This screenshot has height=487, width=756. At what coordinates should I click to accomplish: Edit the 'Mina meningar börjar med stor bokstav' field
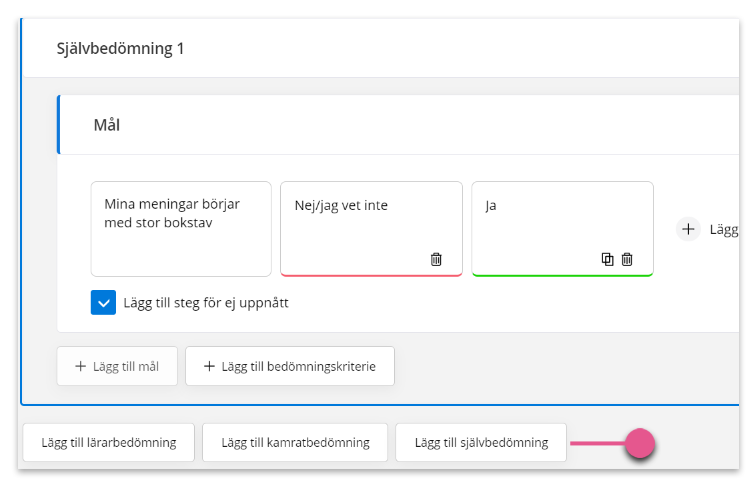(181, 229)
